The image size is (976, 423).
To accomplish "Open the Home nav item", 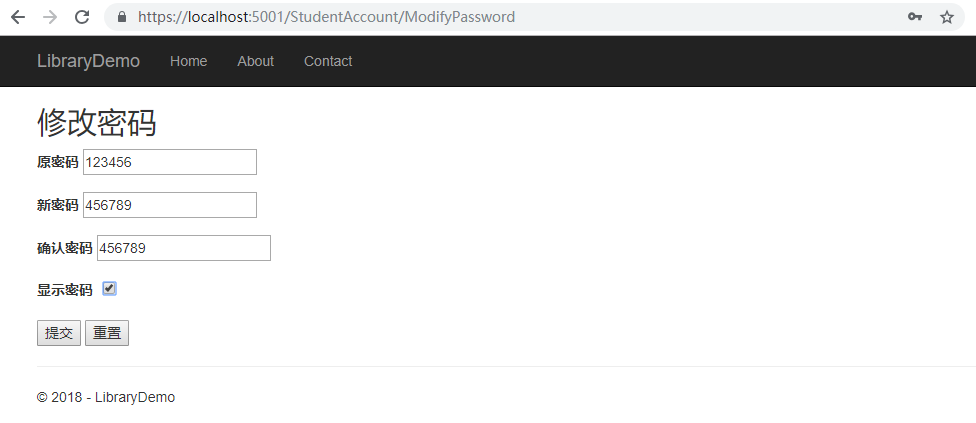I will click(x=188, y=61).
